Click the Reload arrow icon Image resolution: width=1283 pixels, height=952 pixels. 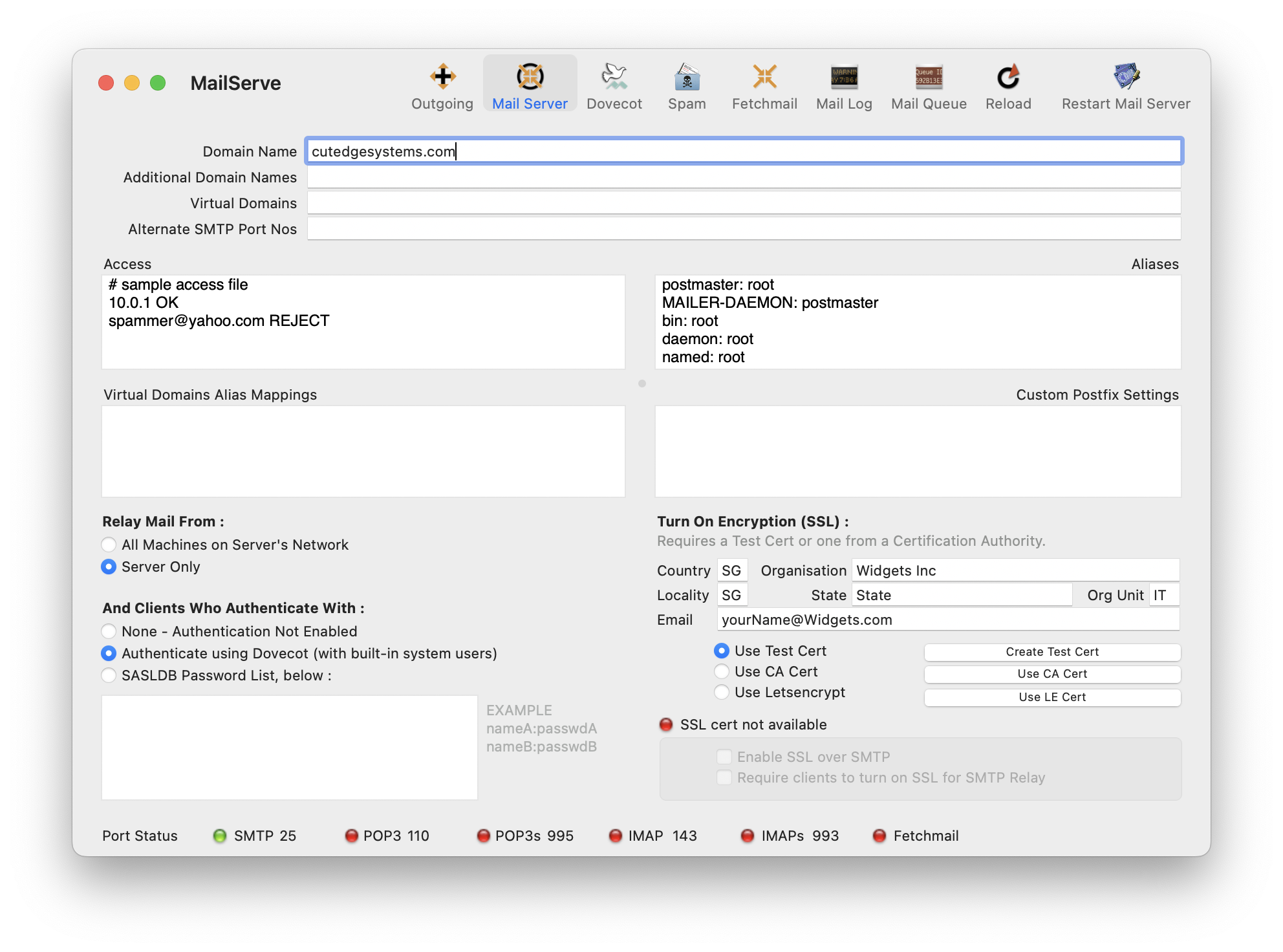pos(1008,78)
